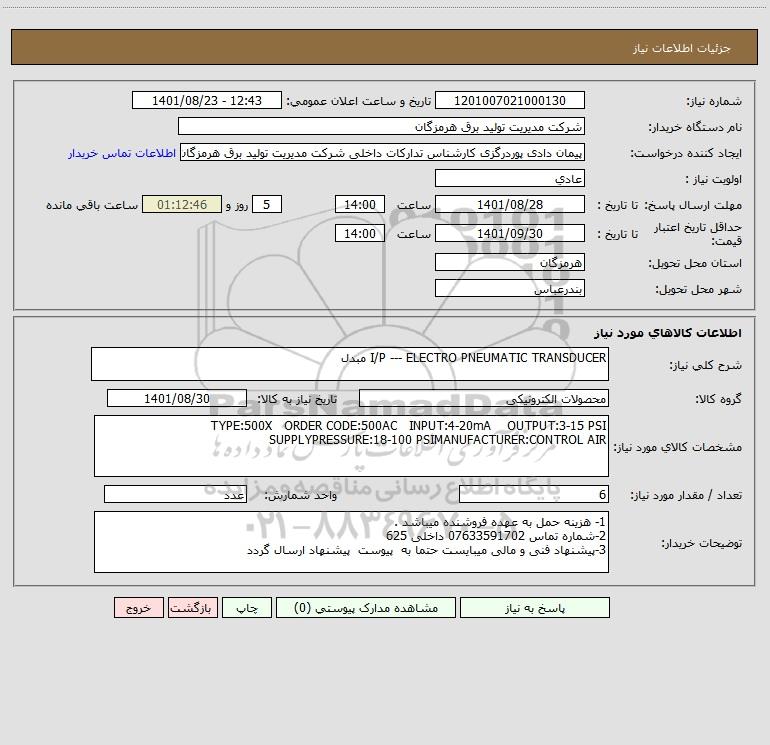Click the توضیحات خریدار label

pyautogui.click(x=702, y=543)
